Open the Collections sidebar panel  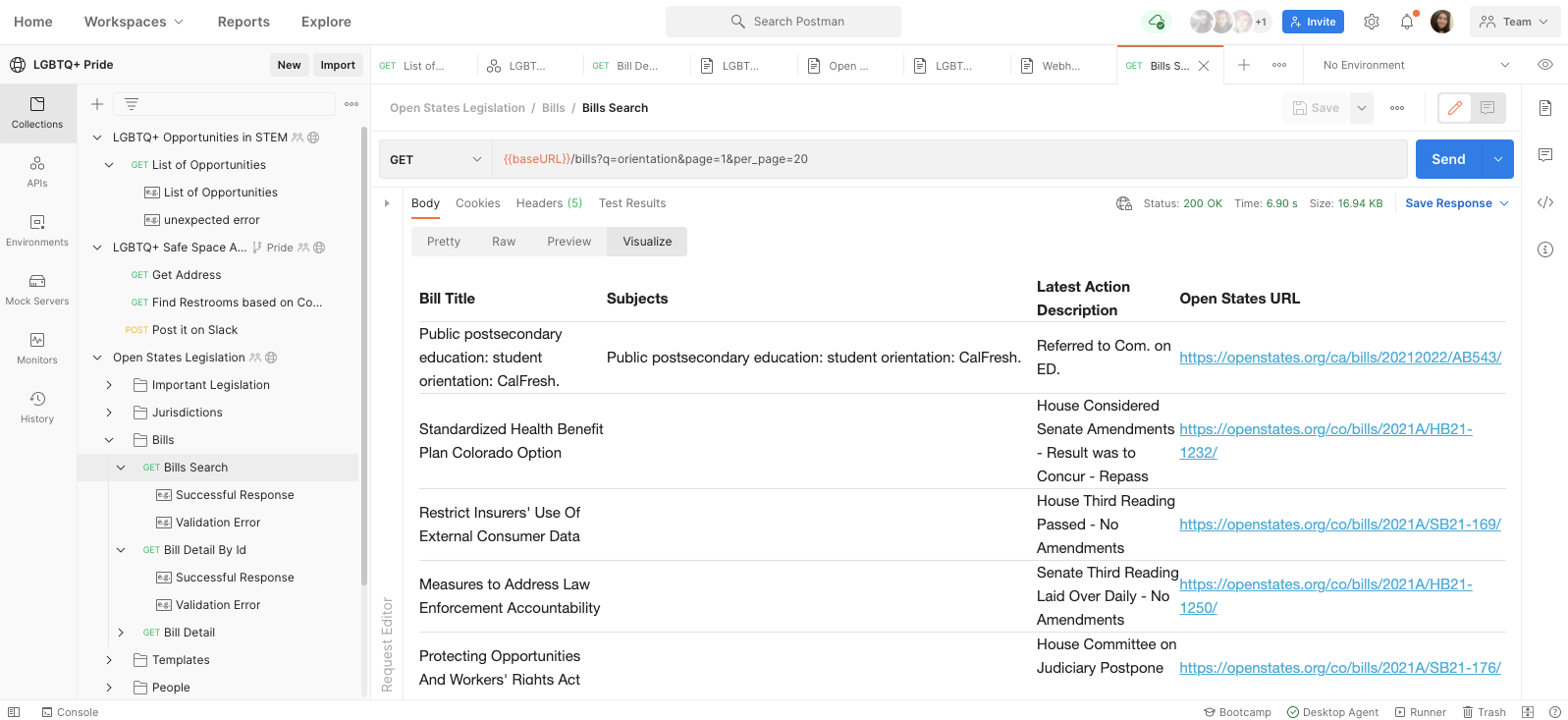coord(37,113)
